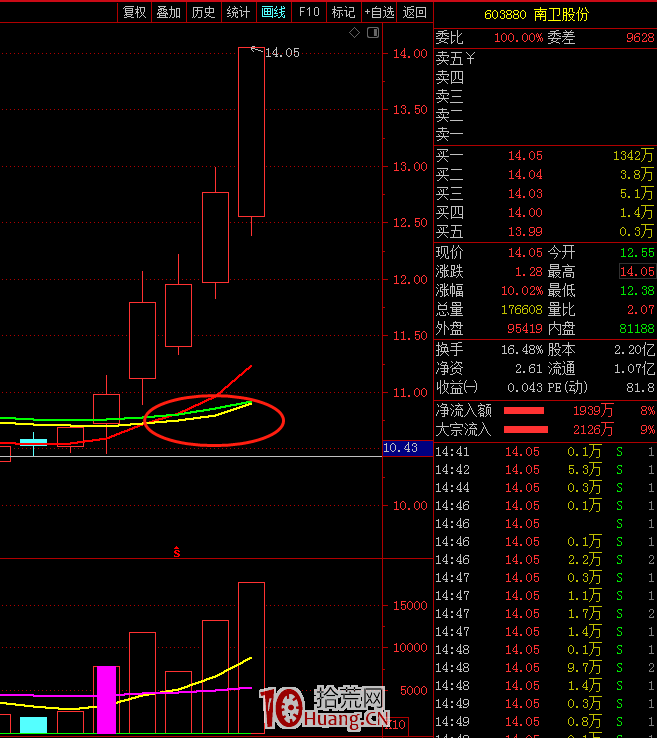This screenshot has height=738, width=657.
Task: Open F10 company information
Action: click(x=309, y=12)
